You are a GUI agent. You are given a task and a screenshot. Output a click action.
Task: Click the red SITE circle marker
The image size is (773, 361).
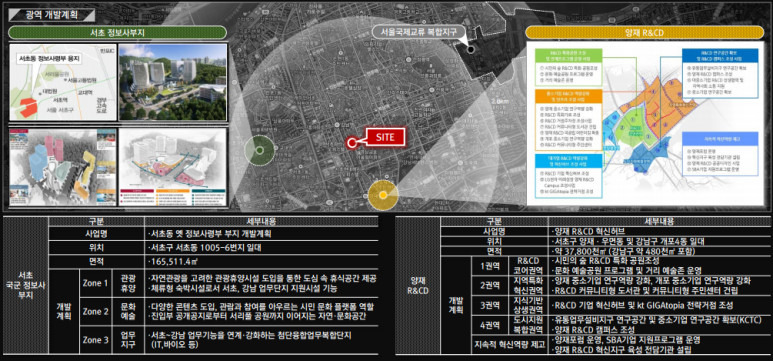click(351, 143)
